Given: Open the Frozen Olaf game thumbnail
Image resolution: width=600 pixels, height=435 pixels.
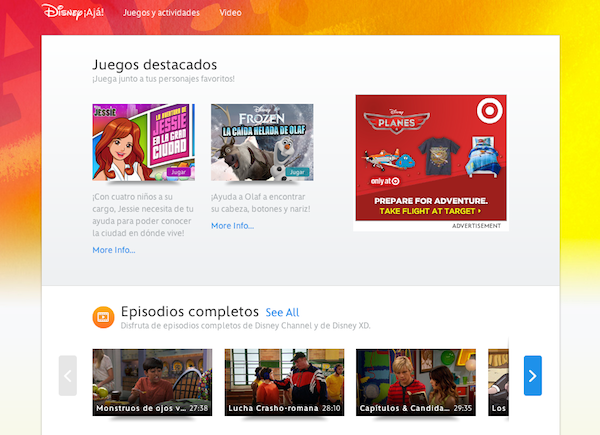Looking at the screenshot, I should [x=261, y=142].
